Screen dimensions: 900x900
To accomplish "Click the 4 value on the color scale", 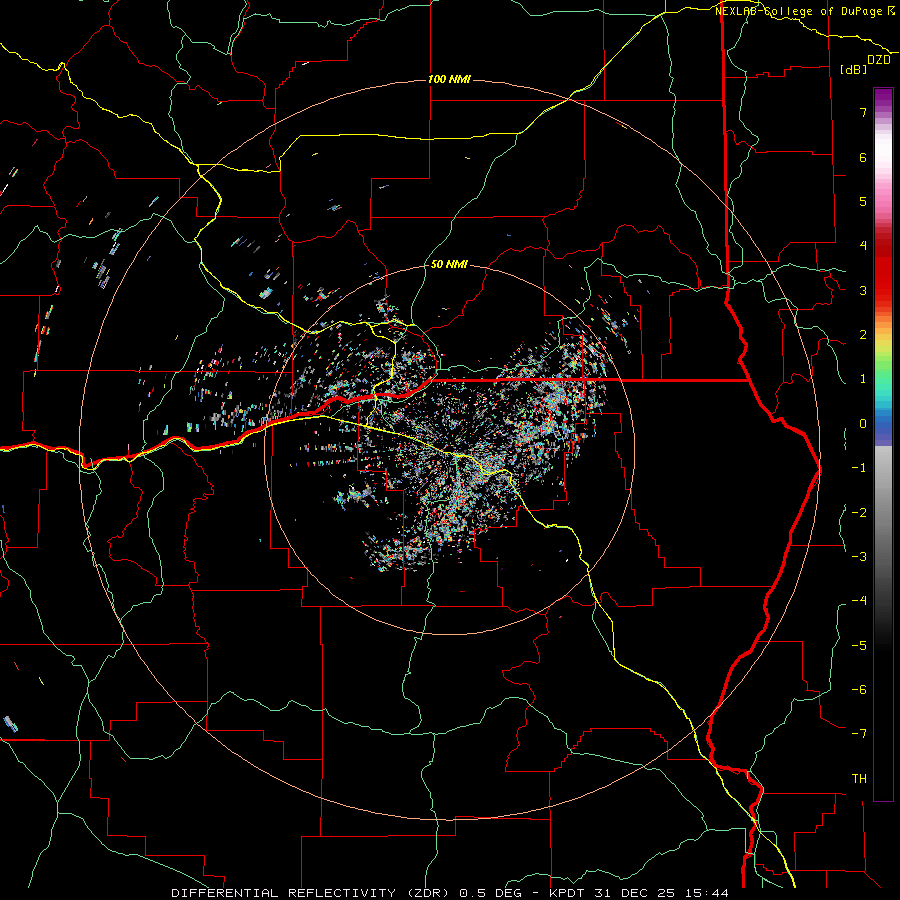I will pos(863,246).
